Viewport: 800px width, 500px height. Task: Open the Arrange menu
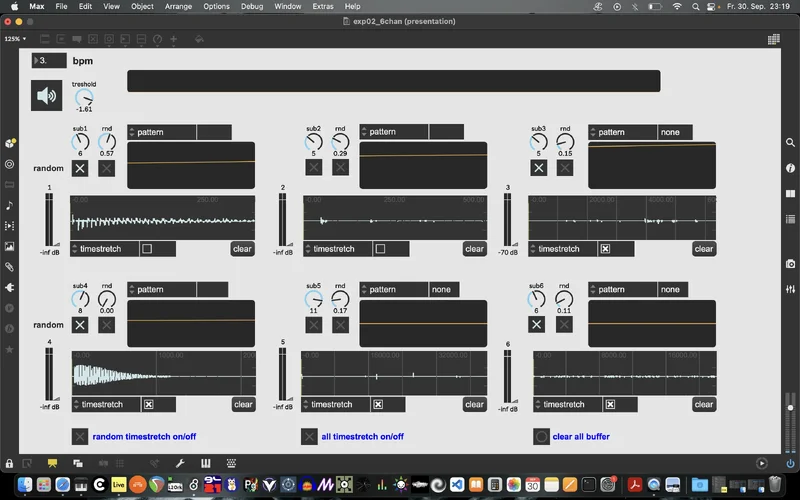pyautogui.click(x=178, y=6)
